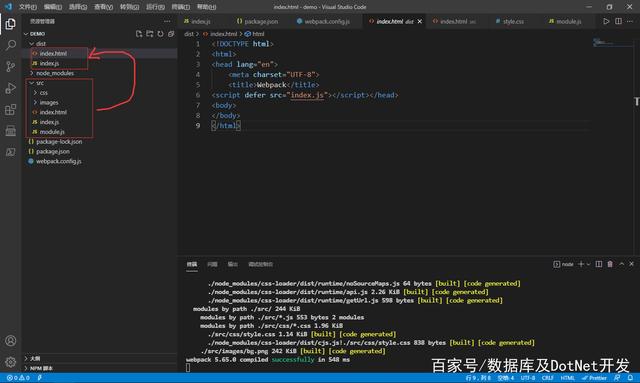640x383 pixels.
Task: Open the Accounts menu in activity bar
Action: [11, 341]
